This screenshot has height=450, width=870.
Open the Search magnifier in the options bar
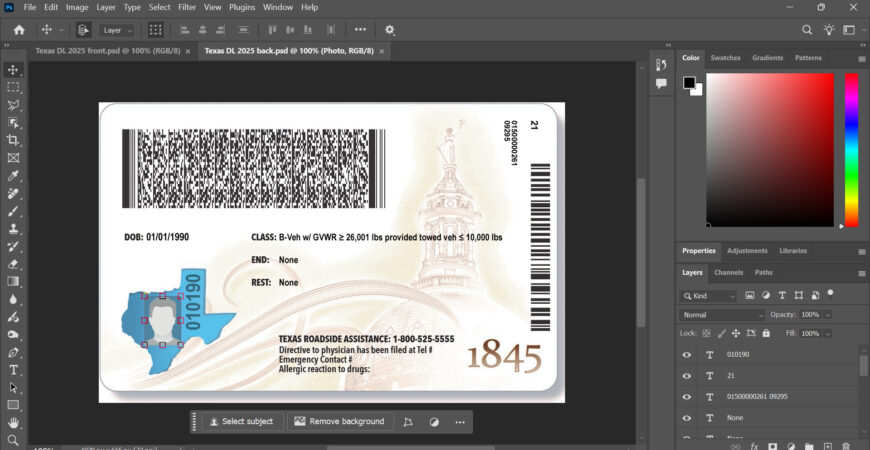click(807, 30)
